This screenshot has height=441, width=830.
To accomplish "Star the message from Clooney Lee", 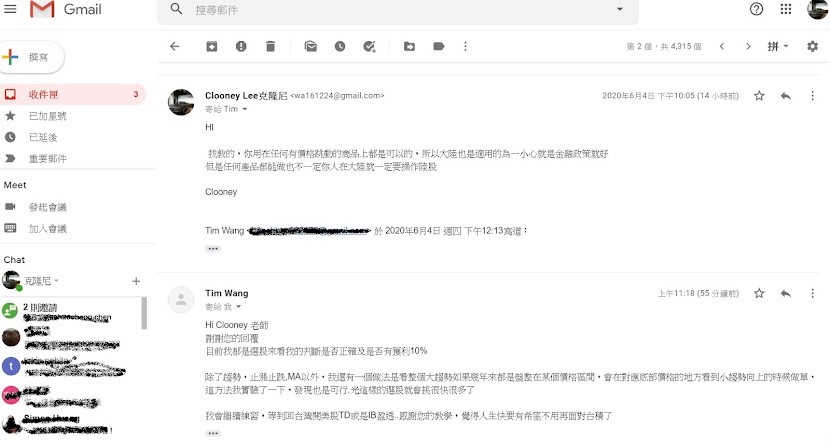I will (759, 96).
